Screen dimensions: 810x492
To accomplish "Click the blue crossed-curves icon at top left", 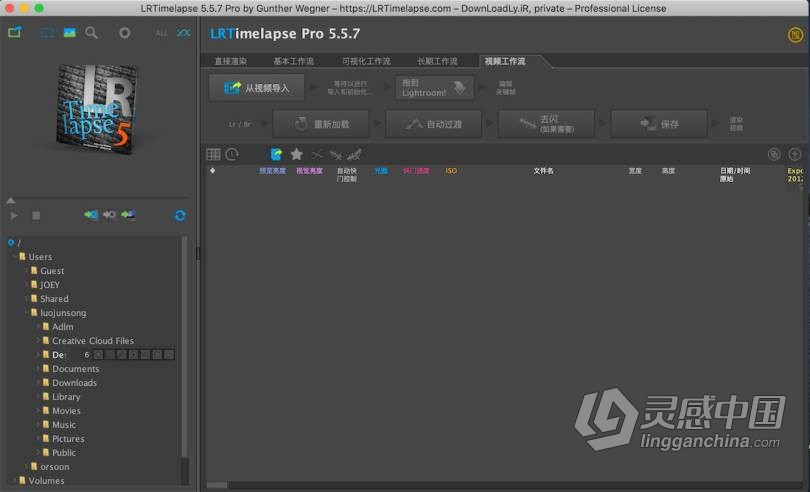I will pos(183,33).
